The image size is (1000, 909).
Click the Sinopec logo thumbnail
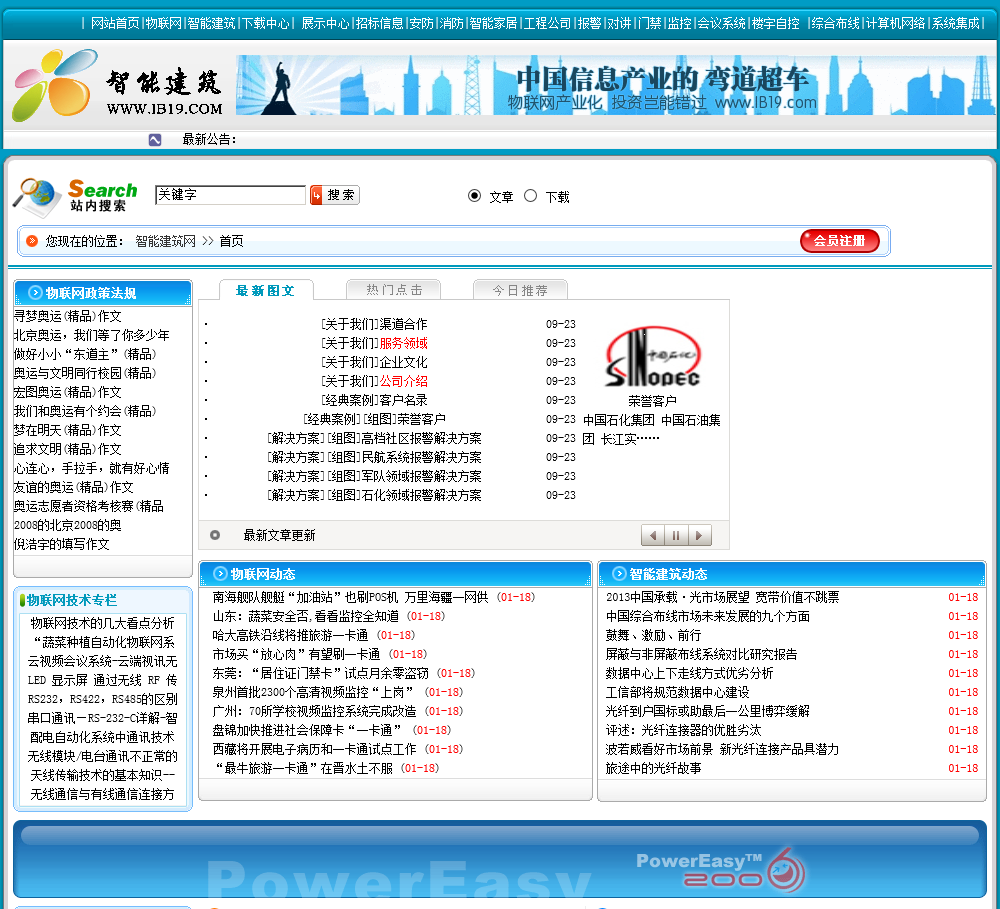pyautogui.click(x=652, y=357)
